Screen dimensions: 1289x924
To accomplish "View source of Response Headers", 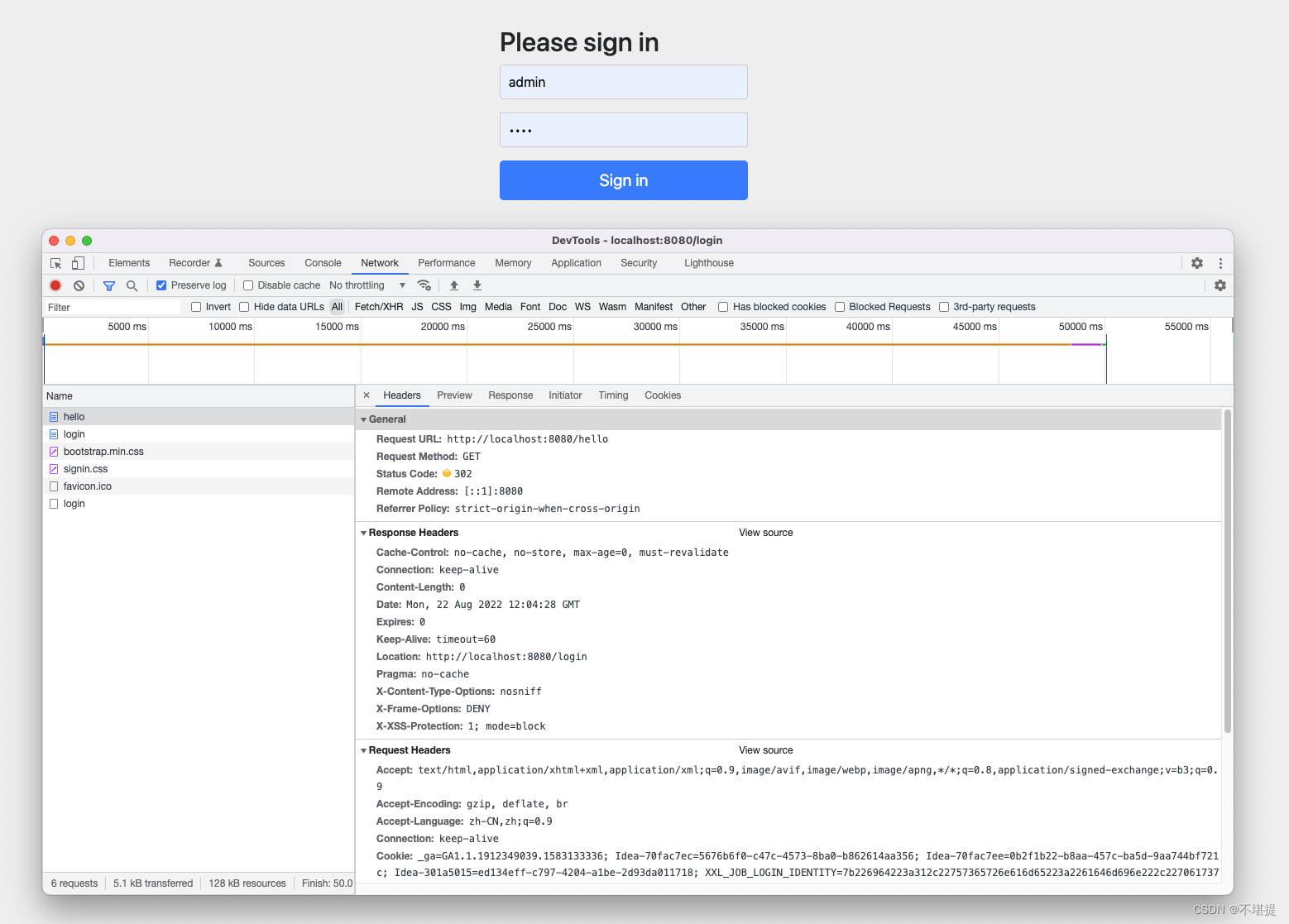I will coord(766,533).
